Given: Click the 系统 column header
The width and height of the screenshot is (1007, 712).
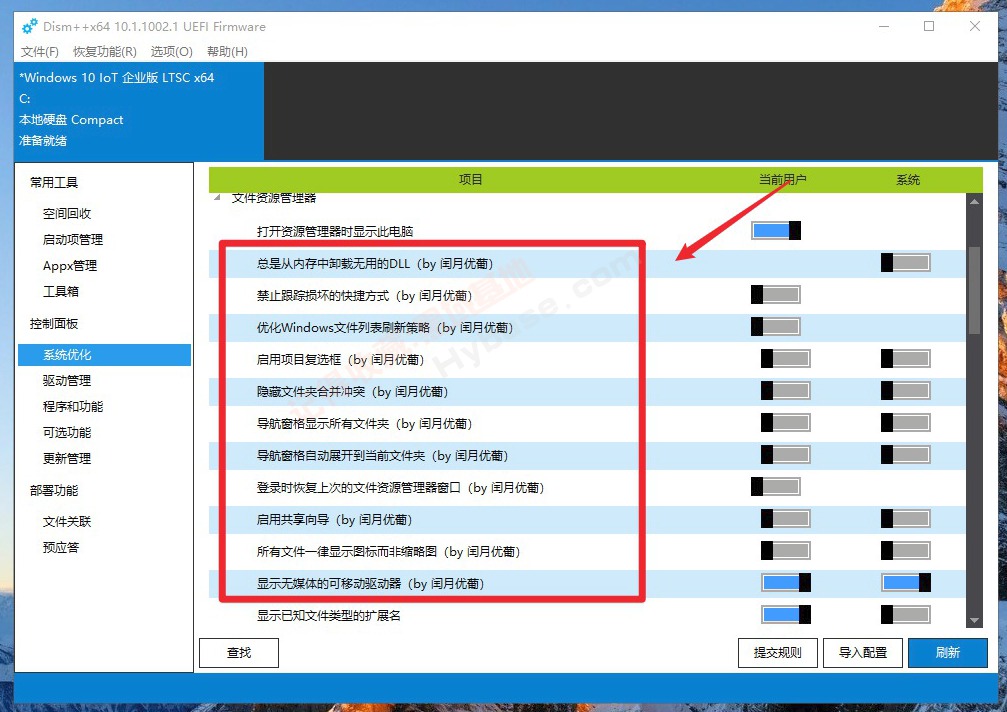Looking at the screenshot, I should 908,179.
